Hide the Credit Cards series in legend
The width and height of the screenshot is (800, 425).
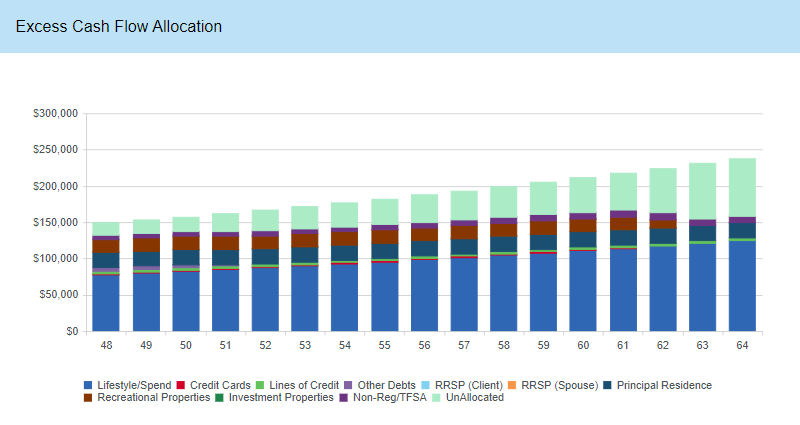(213, 385)
